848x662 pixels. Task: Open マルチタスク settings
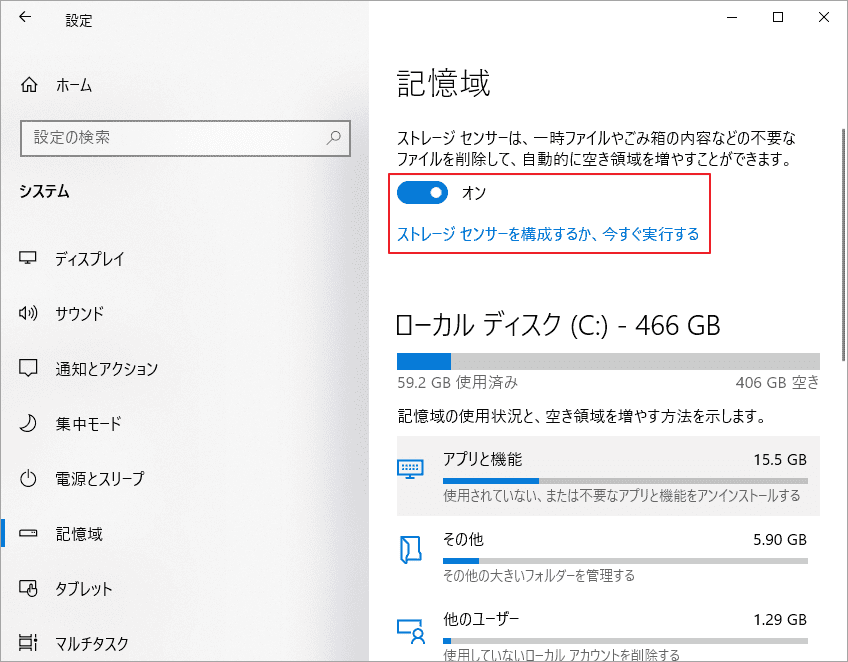pos(185,643)
